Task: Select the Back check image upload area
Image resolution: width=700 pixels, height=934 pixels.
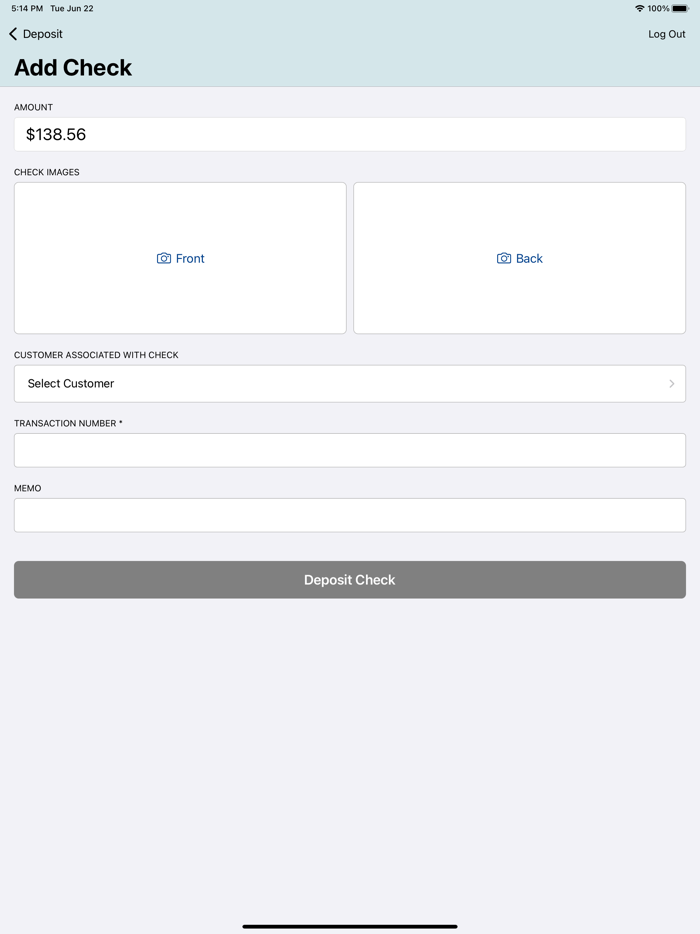Action: [519, 257]
